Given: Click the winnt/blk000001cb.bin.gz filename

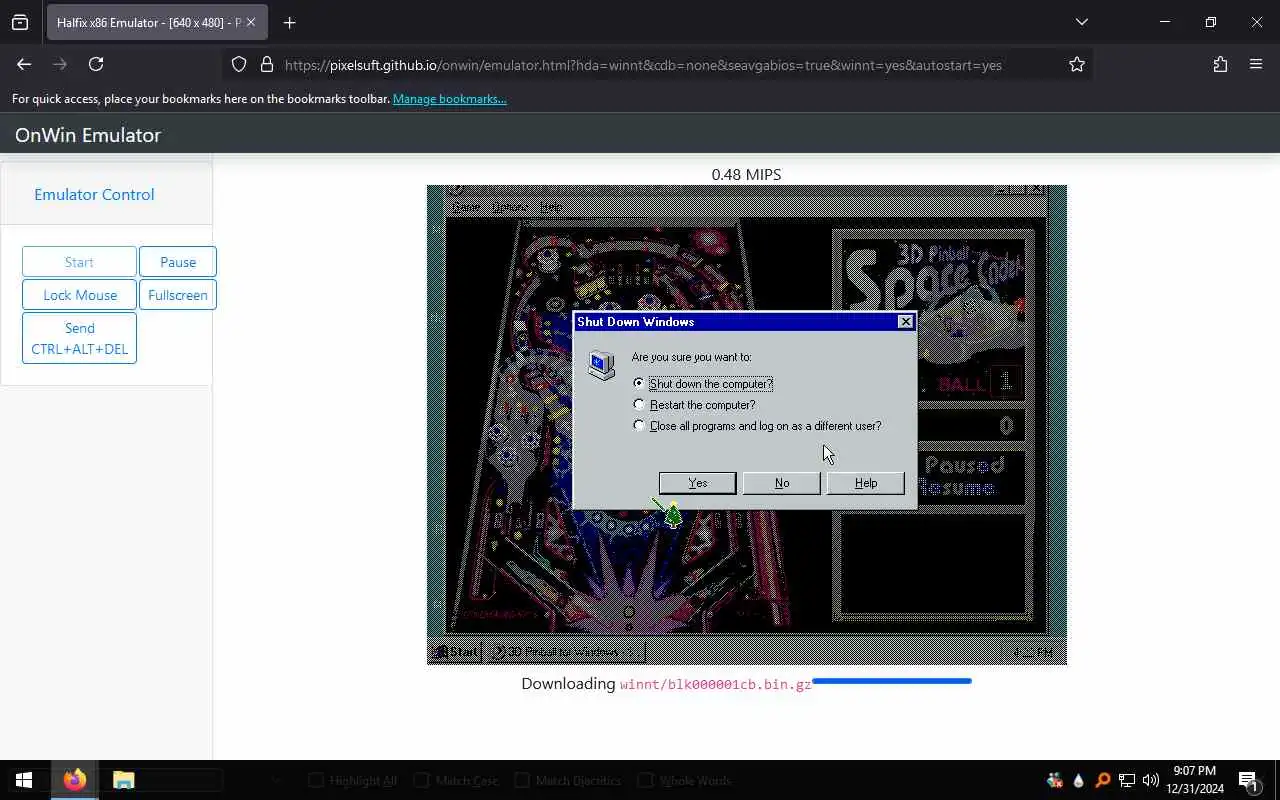Looking at the screenshot, I should pos(715,685).
